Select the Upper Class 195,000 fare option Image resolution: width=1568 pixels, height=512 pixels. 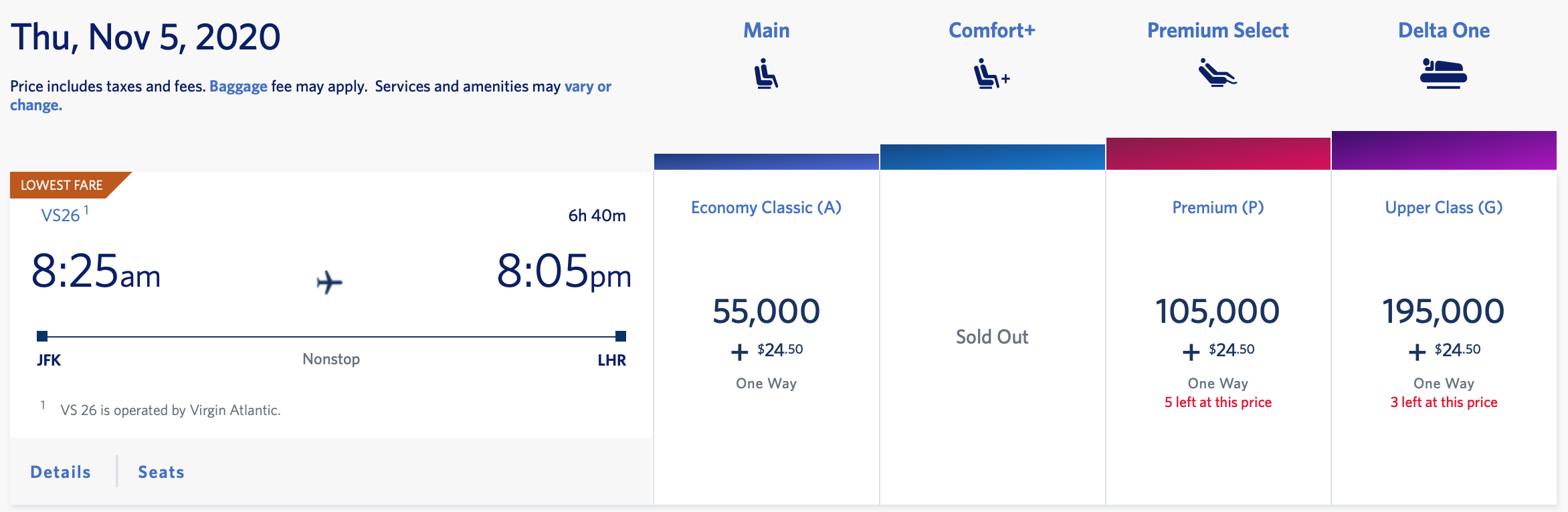point(1444,309)
